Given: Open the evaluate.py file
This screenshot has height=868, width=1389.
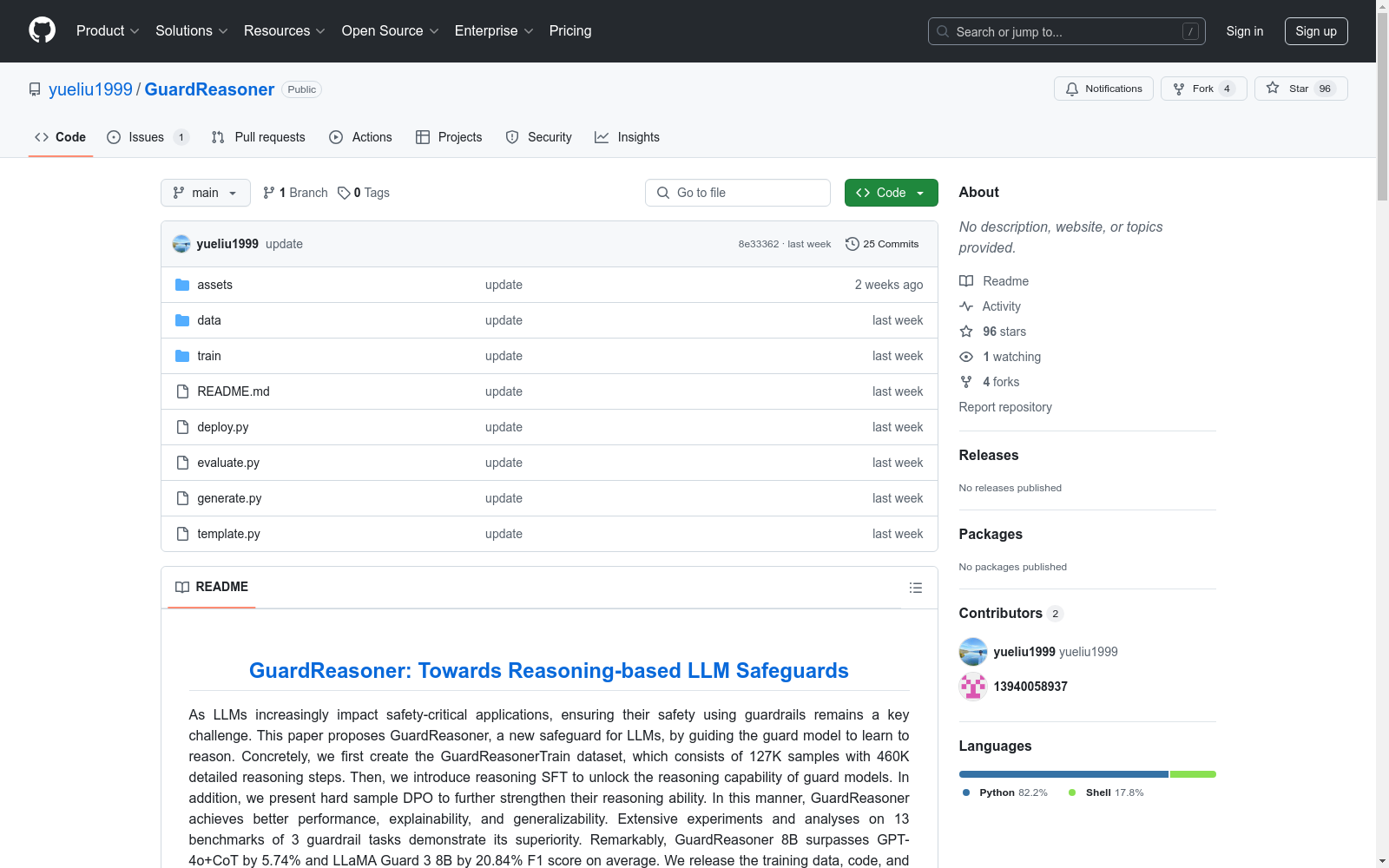Looking at the screenshot, I should pyautogui.click(x=228, y=463).
